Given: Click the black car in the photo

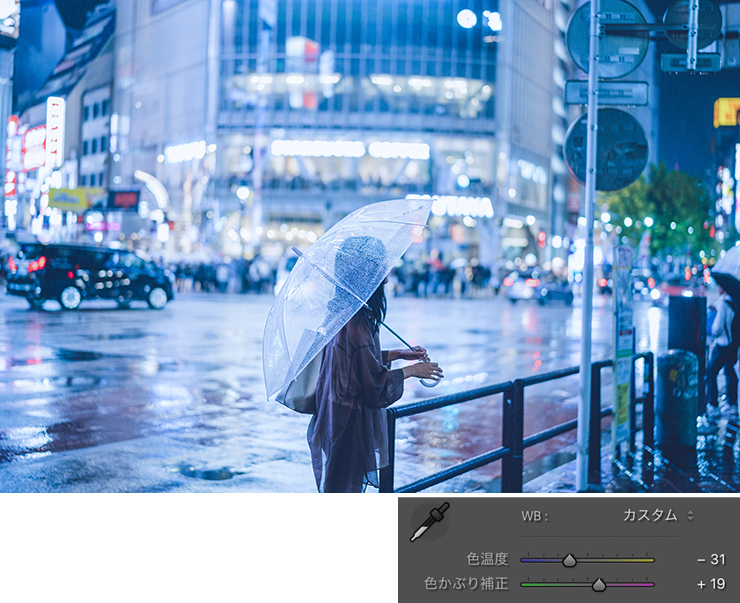Looking at the screenshot, I should (89, 276).
